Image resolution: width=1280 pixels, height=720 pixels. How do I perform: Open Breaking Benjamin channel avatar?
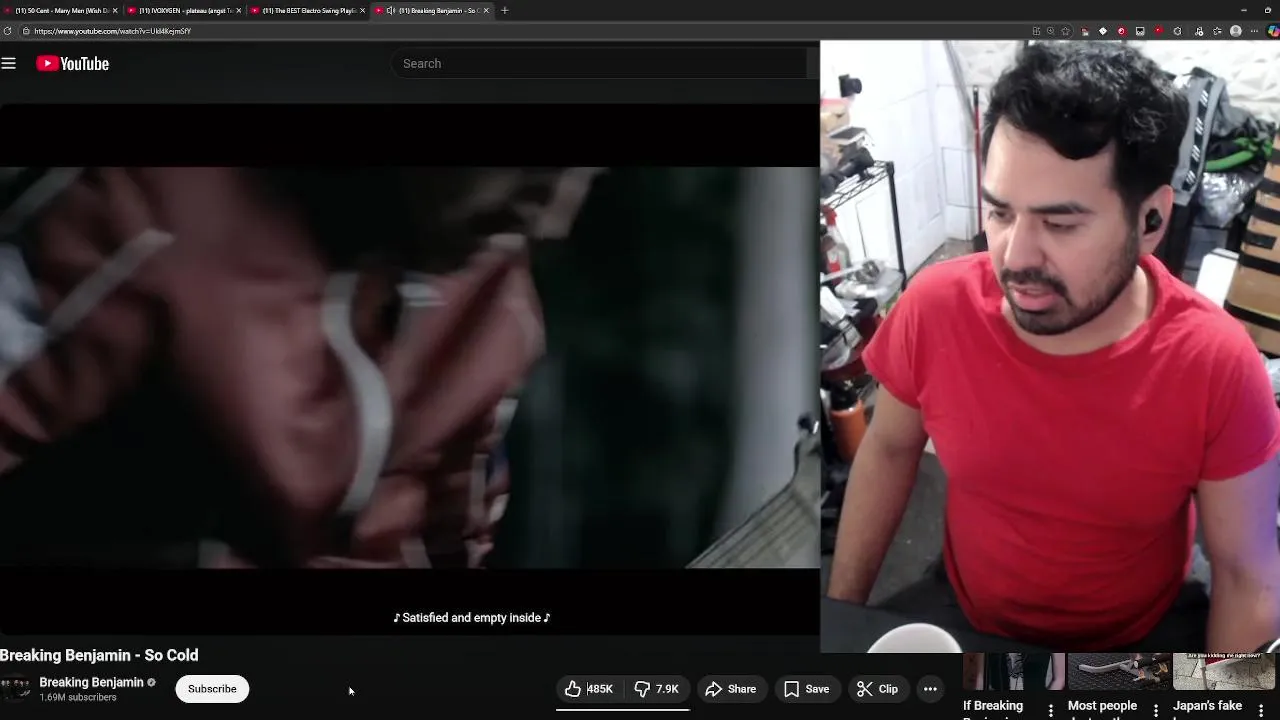(15, 689)
